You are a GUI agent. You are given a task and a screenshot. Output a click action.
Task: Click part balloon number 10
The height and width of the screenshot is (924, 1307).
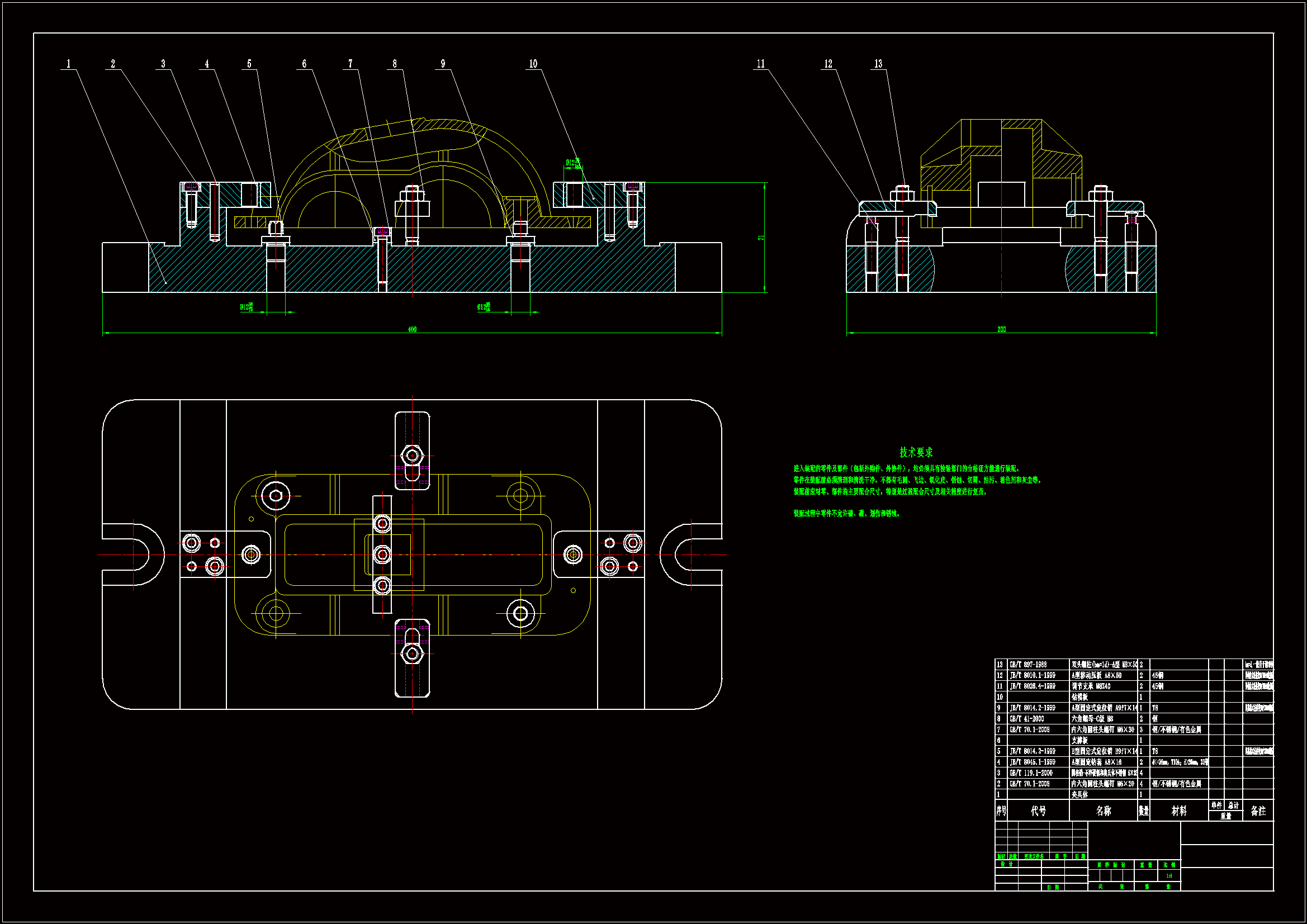[x=533, y=64]
